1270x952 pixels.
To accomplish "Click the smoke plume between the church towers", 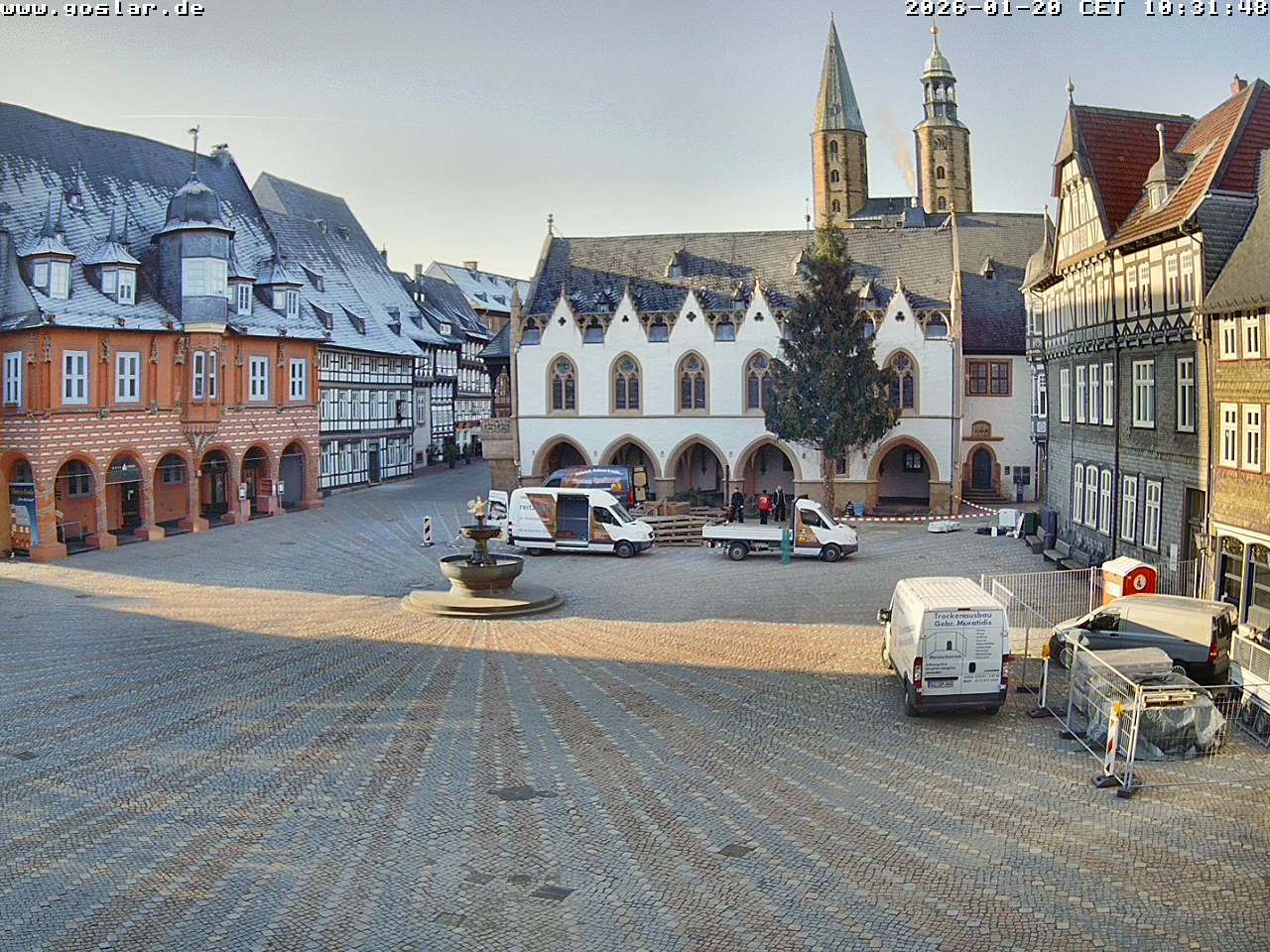I will (897, 149).
